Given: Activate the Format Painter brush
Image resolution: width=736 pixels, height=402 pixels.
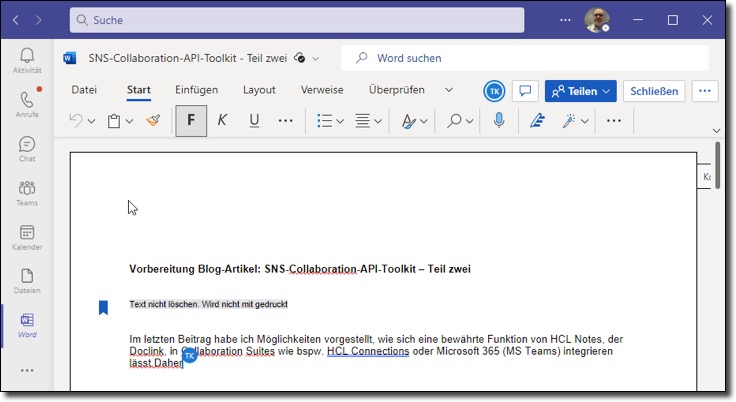Looking at the screenshot, I should coord(153,121).
